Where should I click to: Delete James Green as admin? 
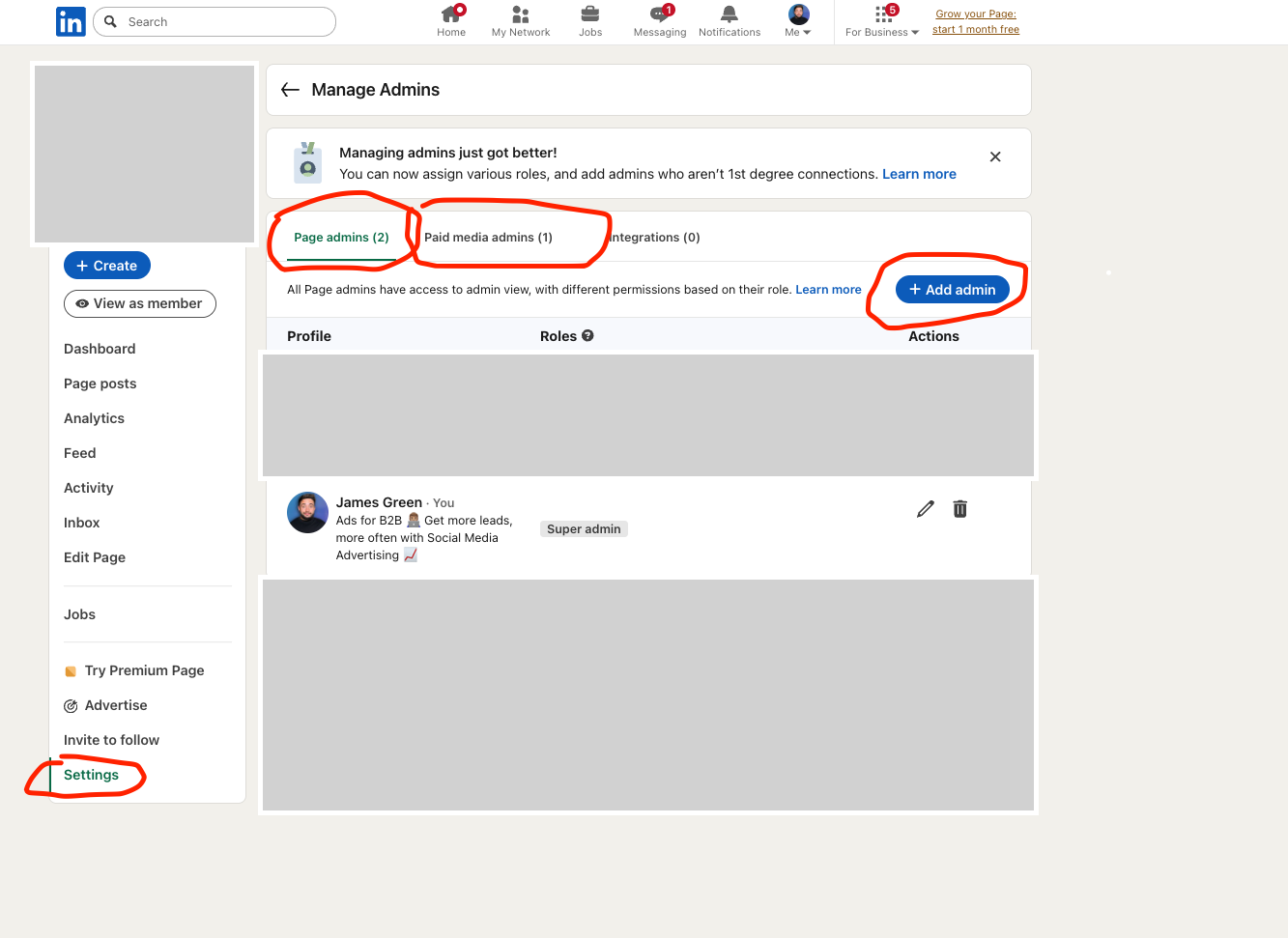(x=960, y=509)
